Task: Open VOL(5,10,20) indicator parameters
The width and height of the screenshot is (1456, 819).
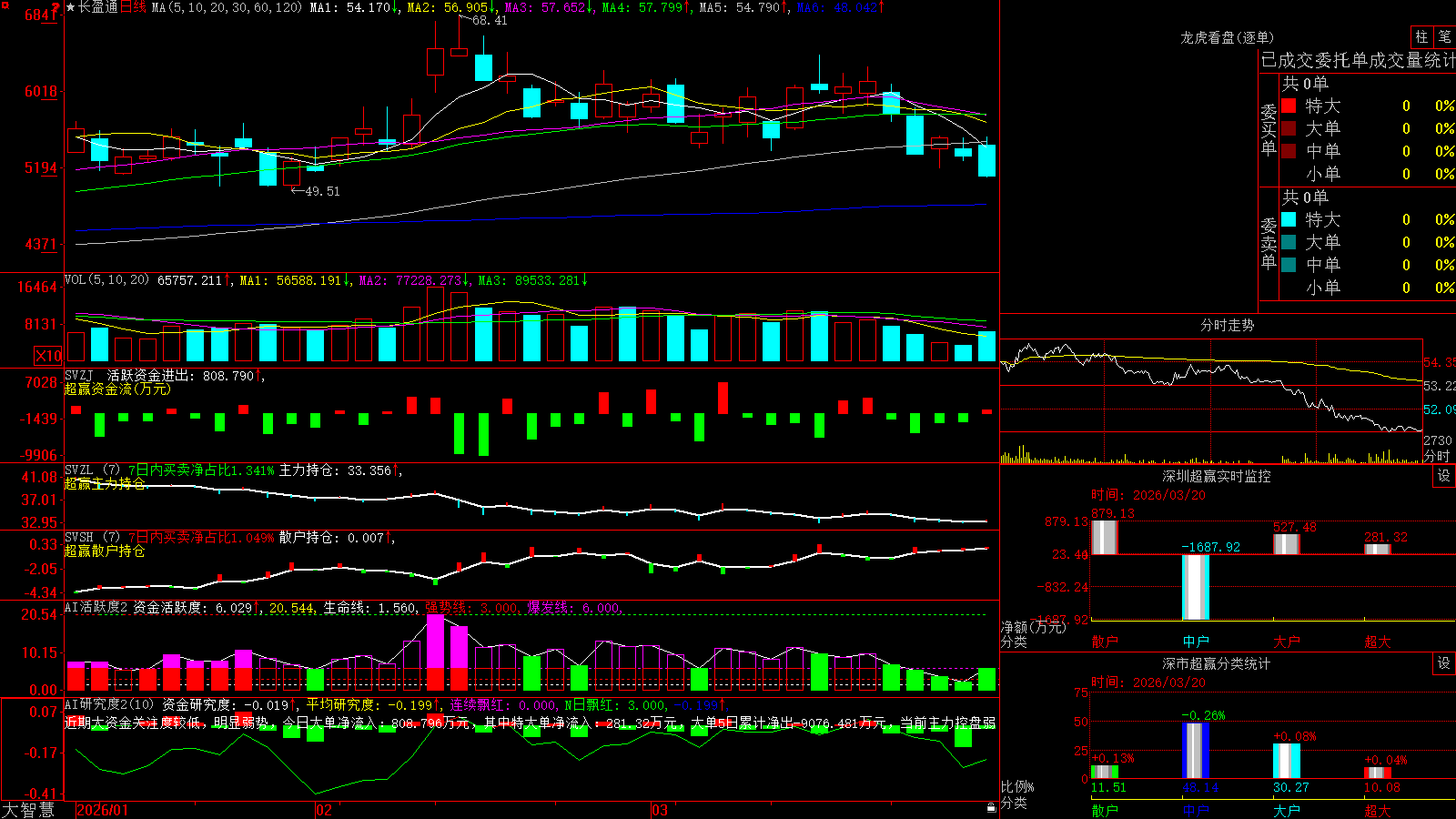Action: click(x=107, y=280)
